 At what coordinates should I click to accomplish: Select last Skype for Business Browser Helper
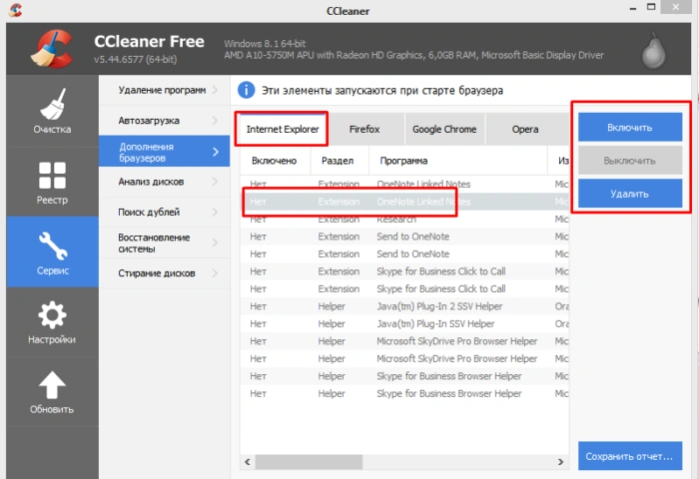click(405, 393)
